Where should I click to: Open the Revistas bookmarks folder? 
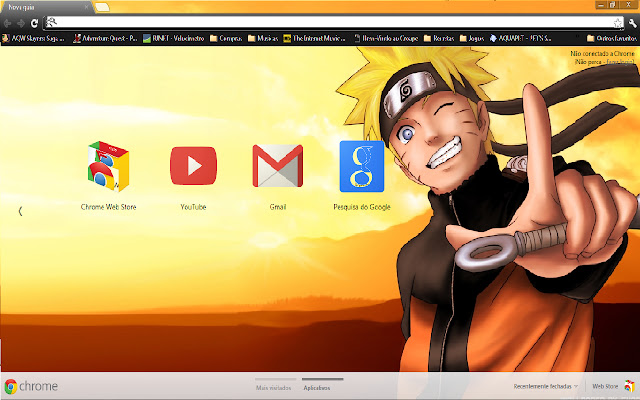(x=439, y=38)
